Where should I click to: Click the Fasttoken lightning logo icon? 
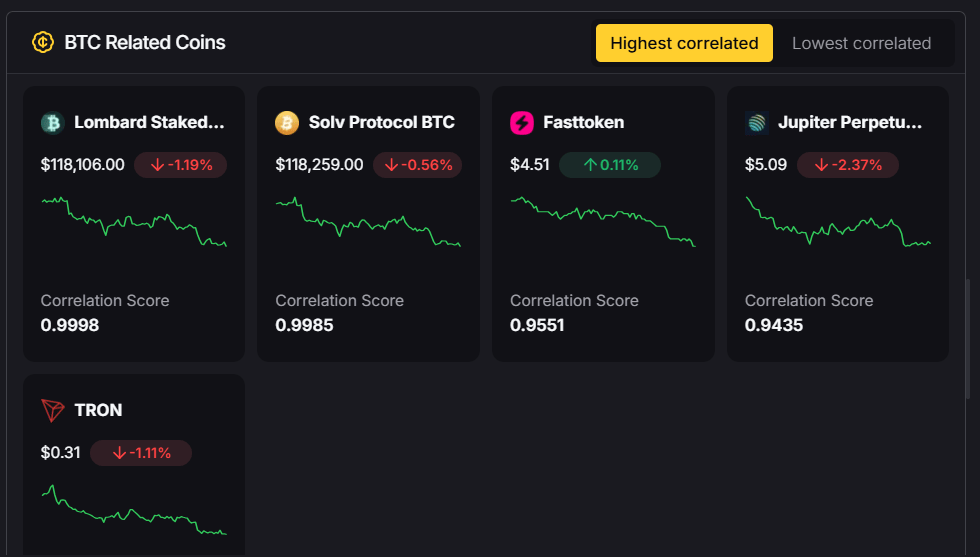[522, 123]
